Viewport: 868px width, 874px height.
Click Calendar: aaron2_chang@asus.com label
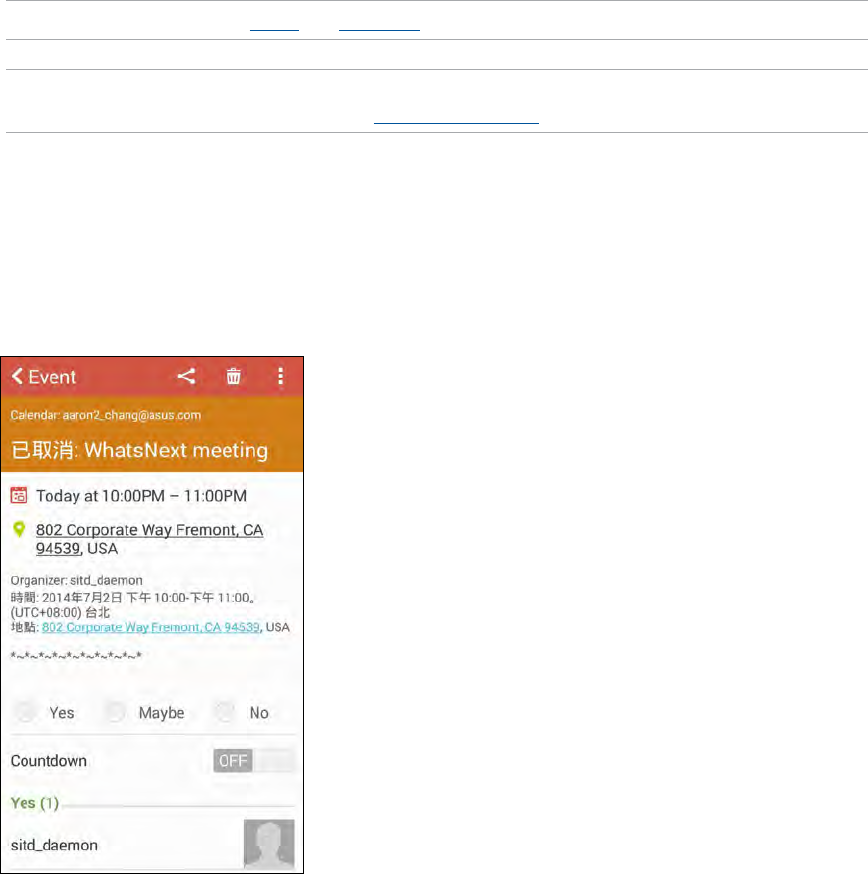pos(105,415)
